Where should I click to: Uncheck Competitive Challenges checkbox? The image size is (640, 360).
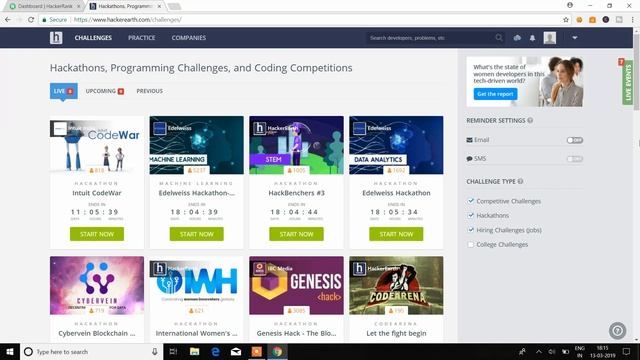tap(471, 201)
